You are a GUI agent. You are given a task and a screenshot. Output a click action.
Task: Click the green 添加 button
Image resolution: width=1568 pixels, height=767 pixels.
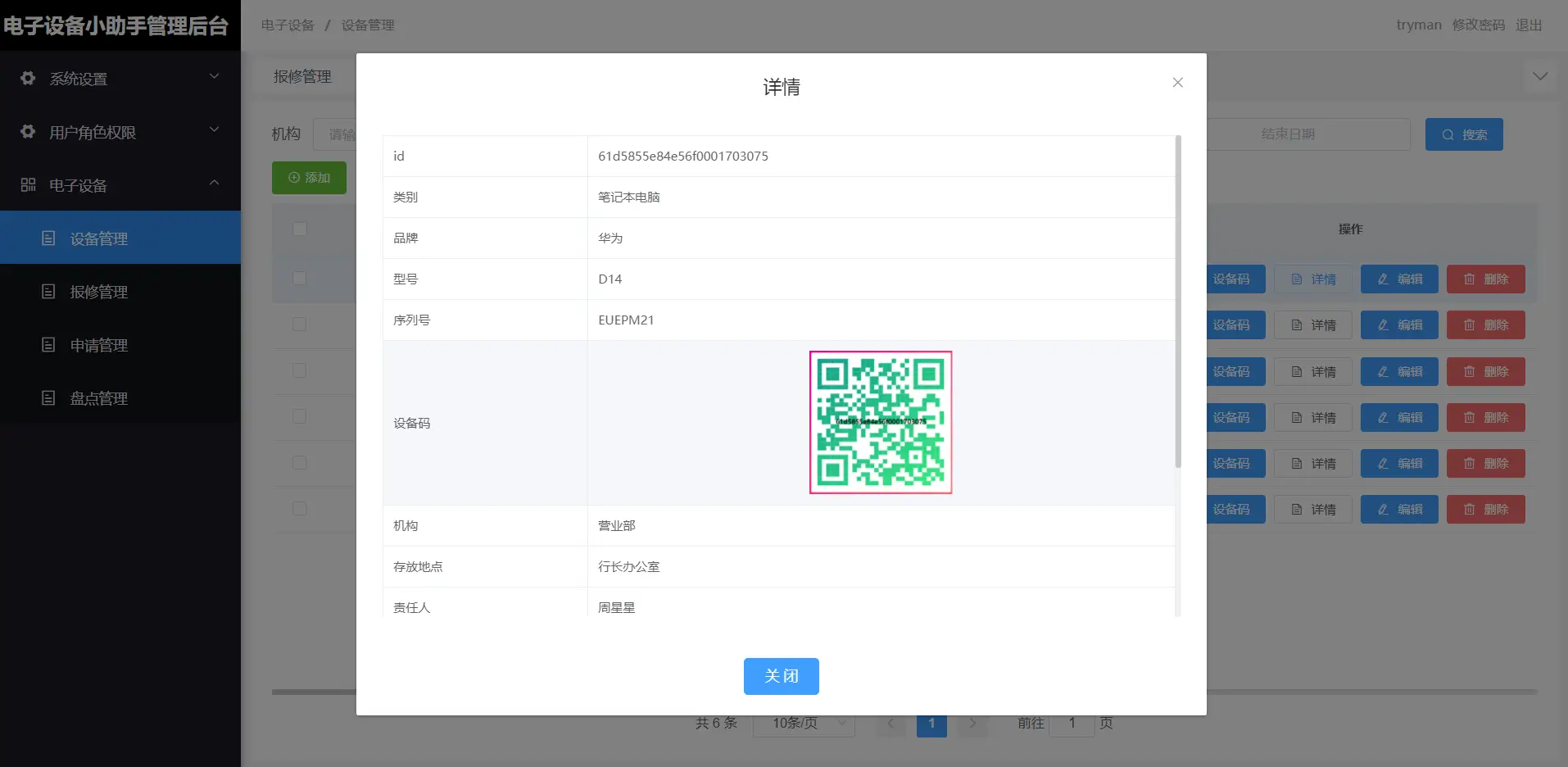309,178
